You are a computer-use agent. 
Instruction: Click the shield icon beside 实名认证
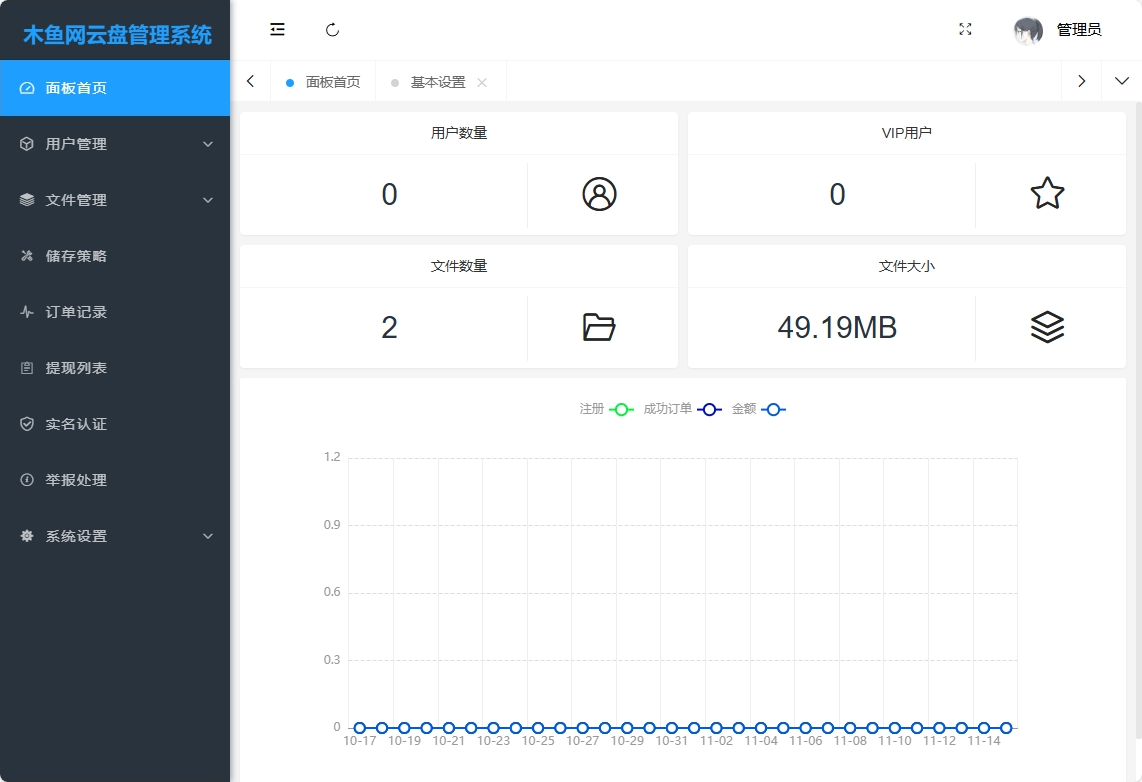click(27, 424)
